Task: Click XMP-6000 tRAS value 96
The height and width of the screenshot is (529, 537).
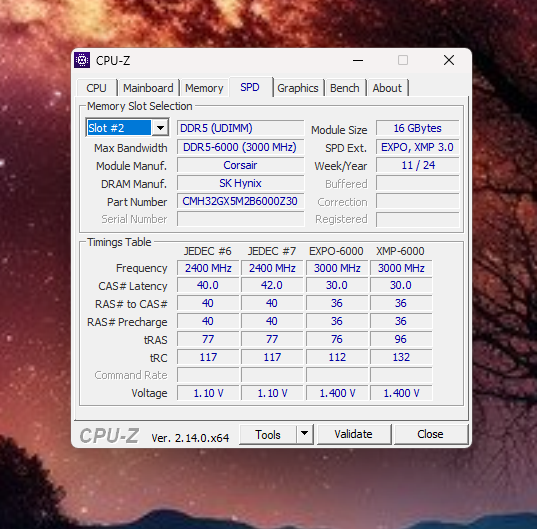Action: (401, 339)
